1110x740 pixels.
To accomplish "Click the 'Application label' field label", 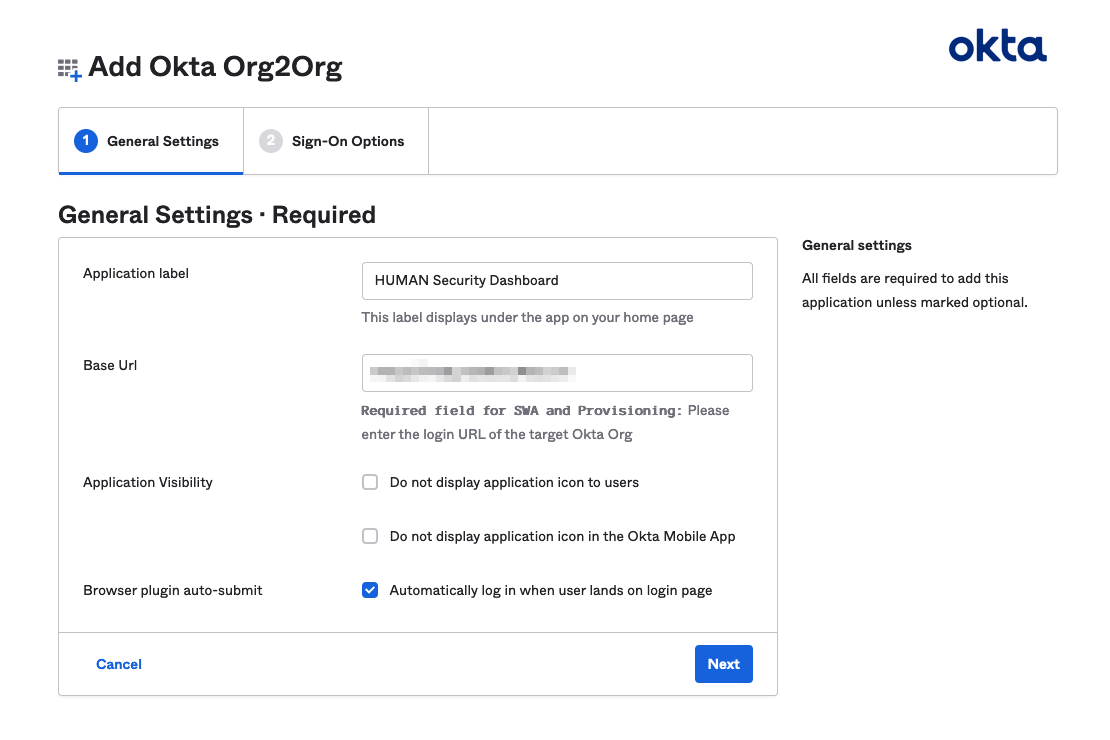I will click(136, 273).
